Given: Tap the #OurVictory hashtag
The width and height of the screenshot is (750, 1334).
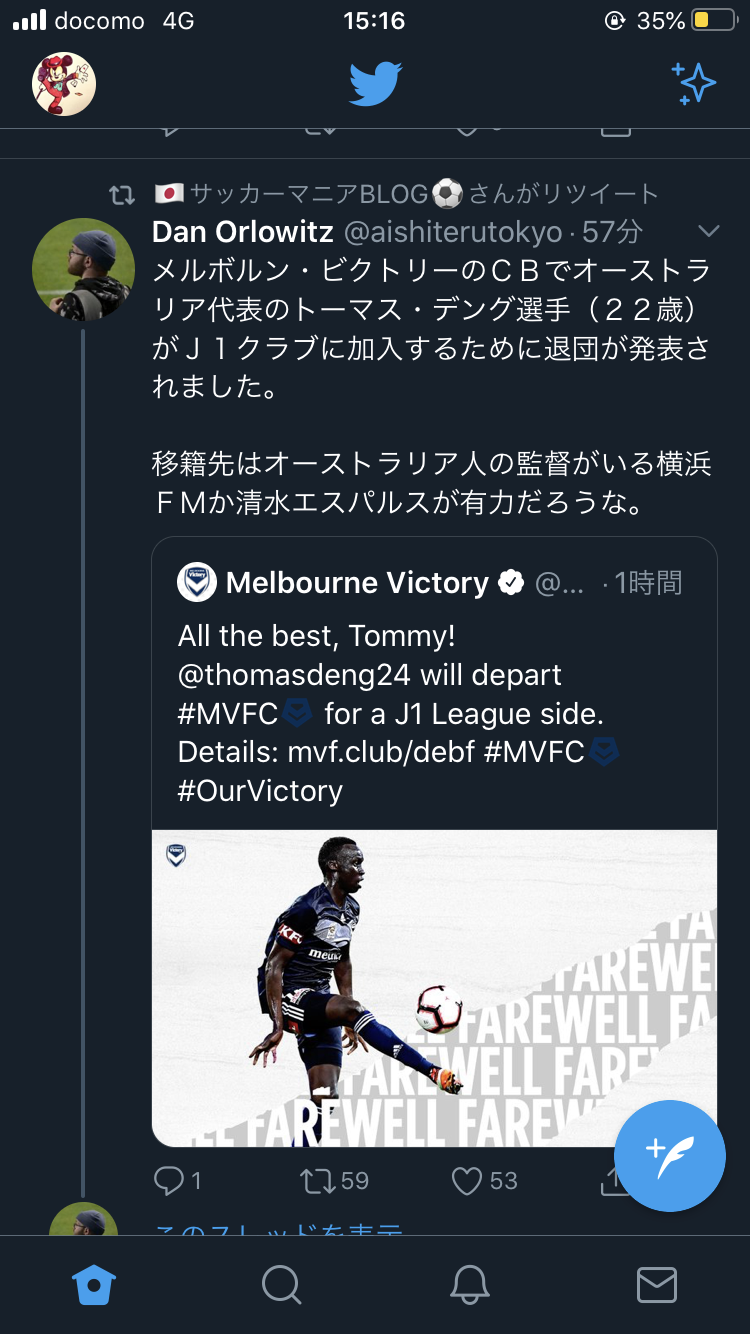Looking at the screenshot, I should [260, 791].
